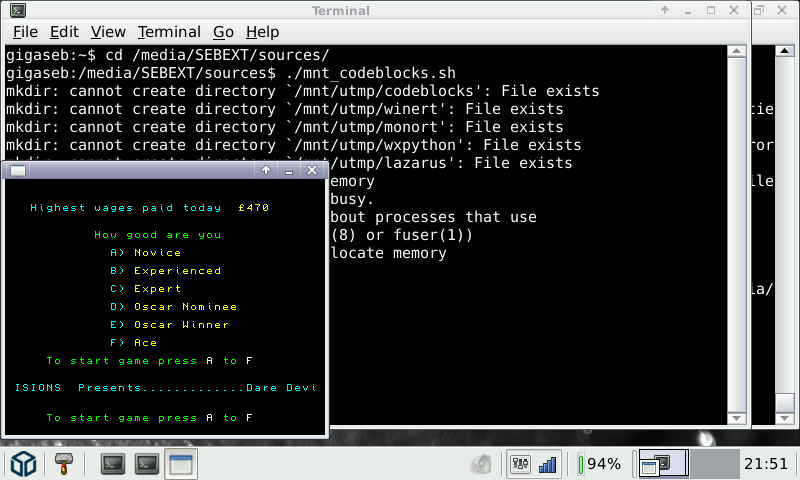
Task: Open the game window's title bar menu icon
Action: (x=18, y=171)
